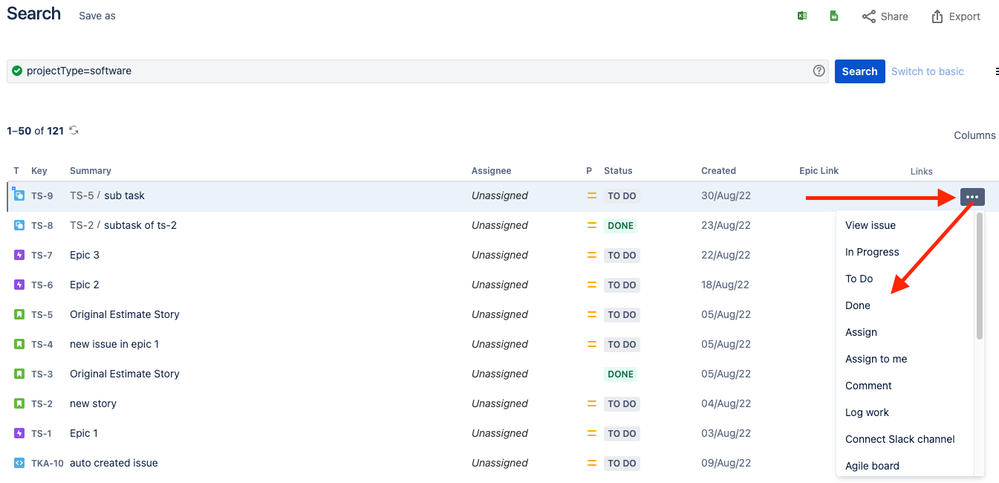Click the story type icon of TS-4
Viewport: 999px width, 483px height.
(19, 344)
